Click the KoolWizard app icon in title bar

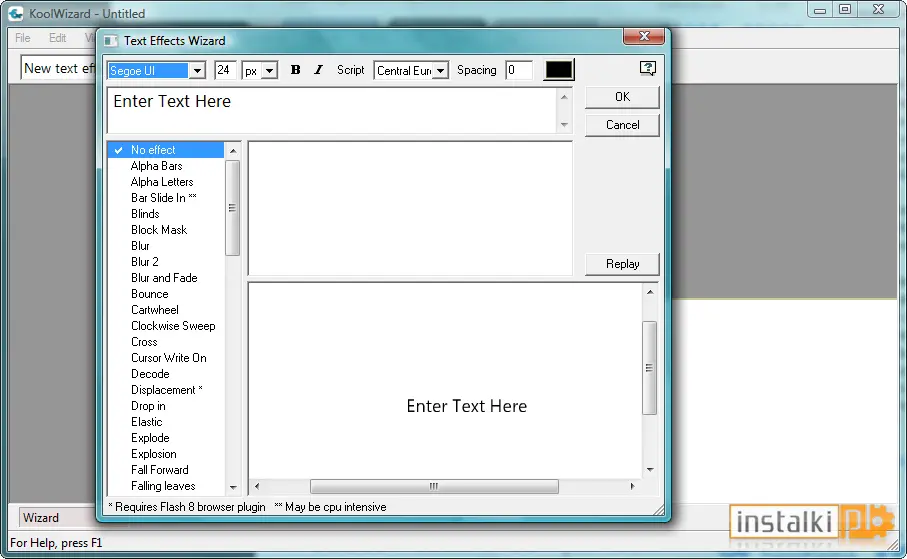pos(16,13)
